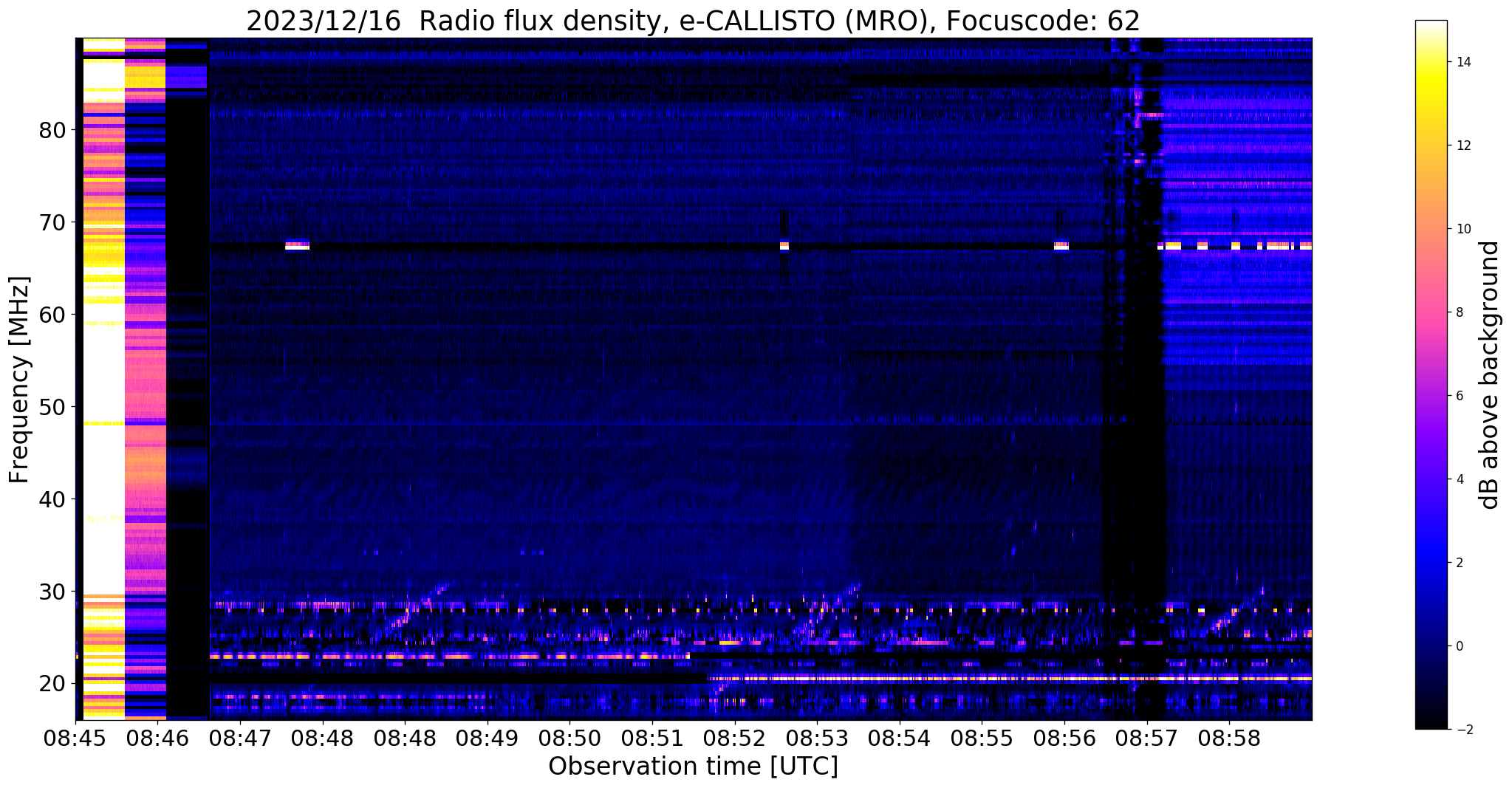Click the 08:52 time tick label
This screenshot has height=788, width=1512.
coord(734,737)
